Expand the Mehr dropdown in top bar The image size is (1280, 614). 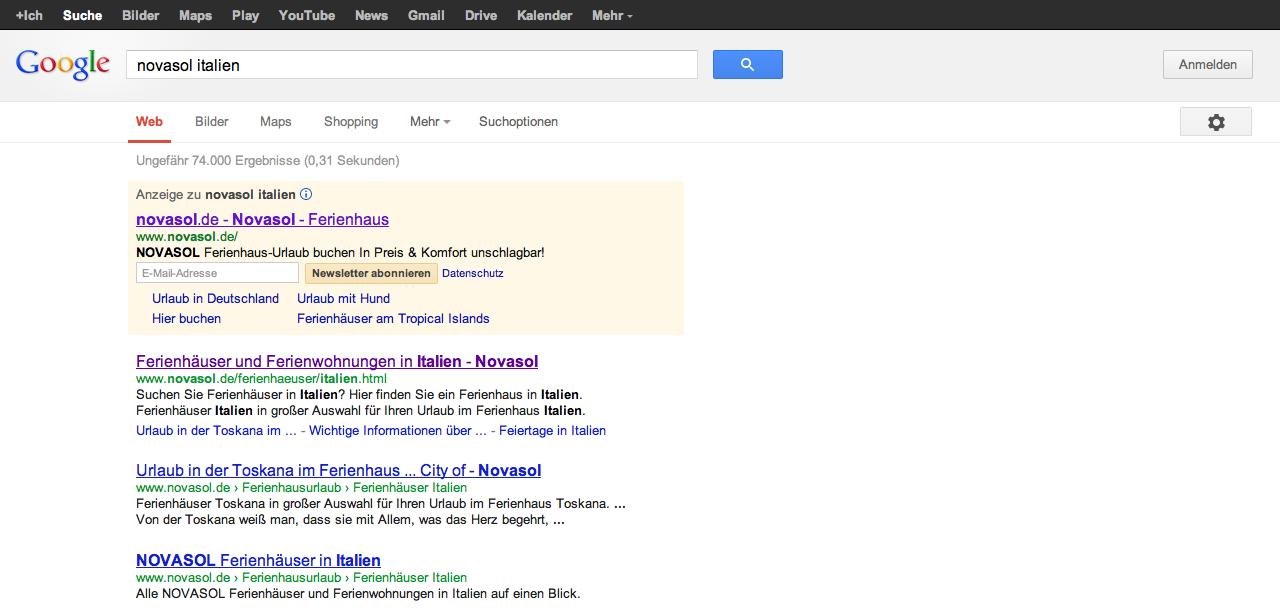612,15
